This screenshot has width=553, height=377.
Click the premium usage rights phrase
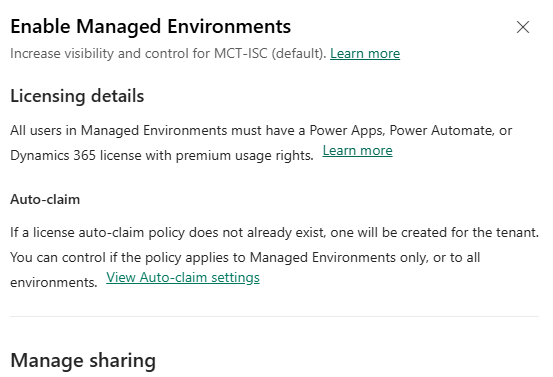tap(245, 156)
